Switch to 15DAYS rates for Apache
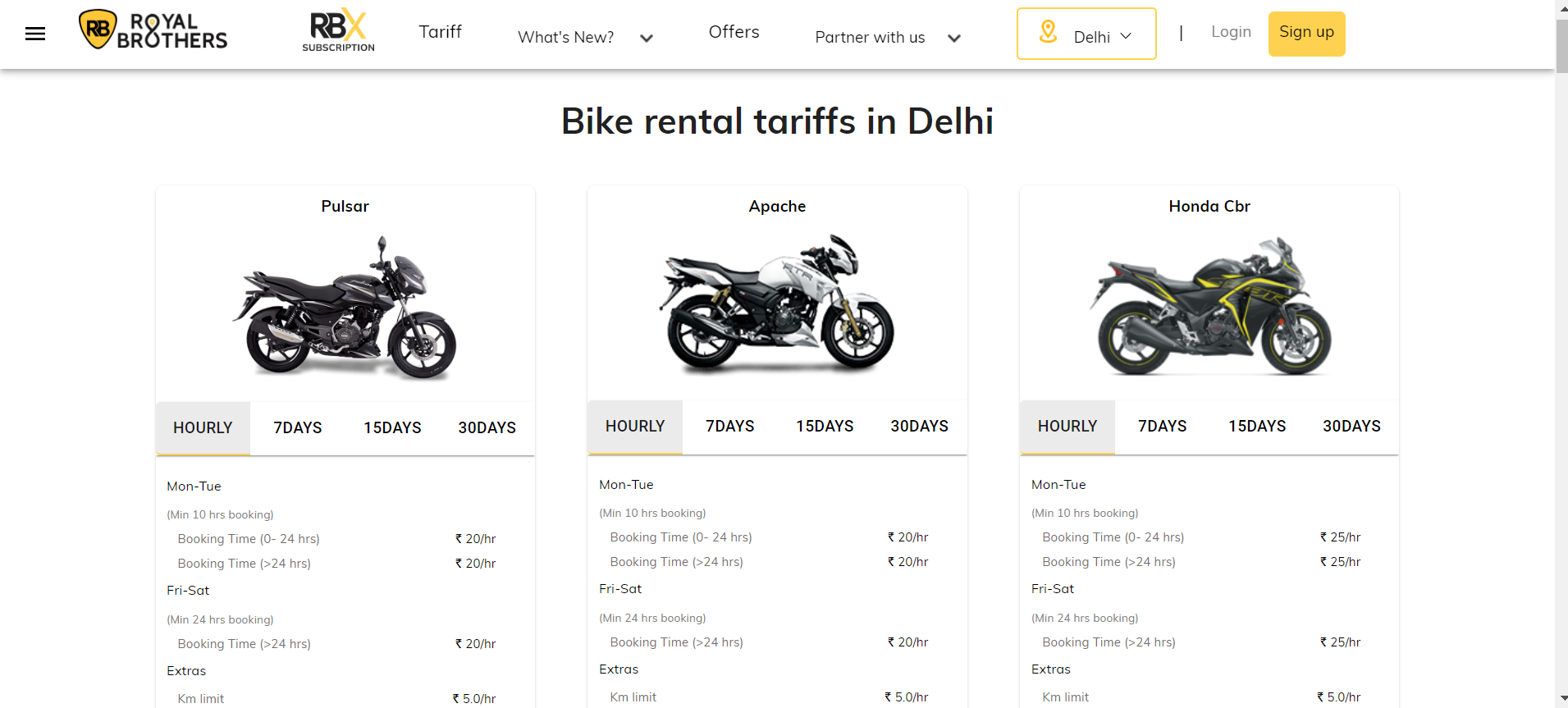The height and width of the screenshot is (708, 1568). 825,426
